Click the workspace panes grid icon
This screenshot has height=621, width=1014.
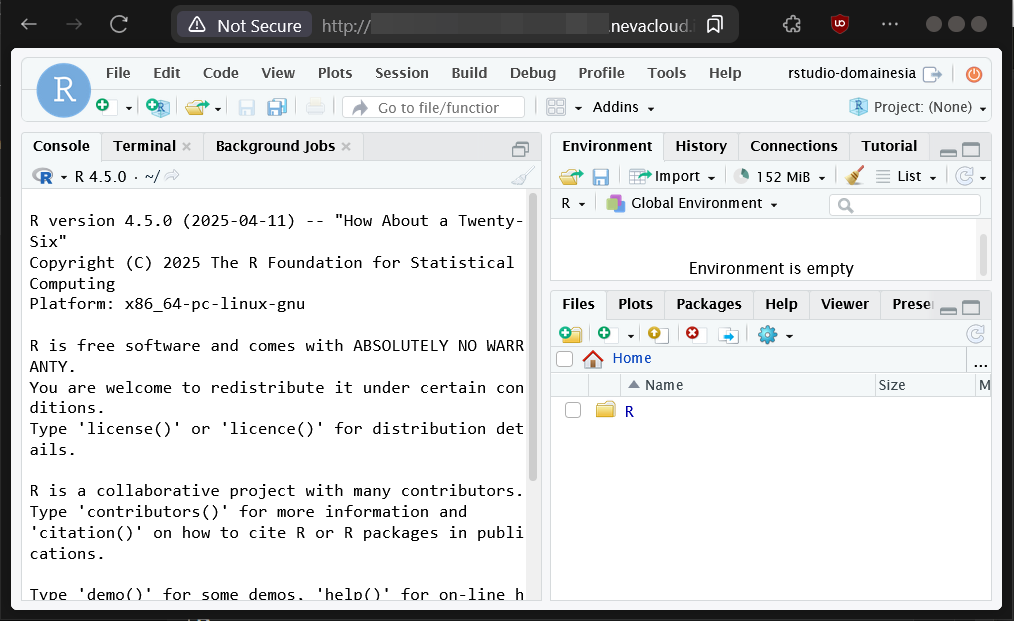coord(556,107)
